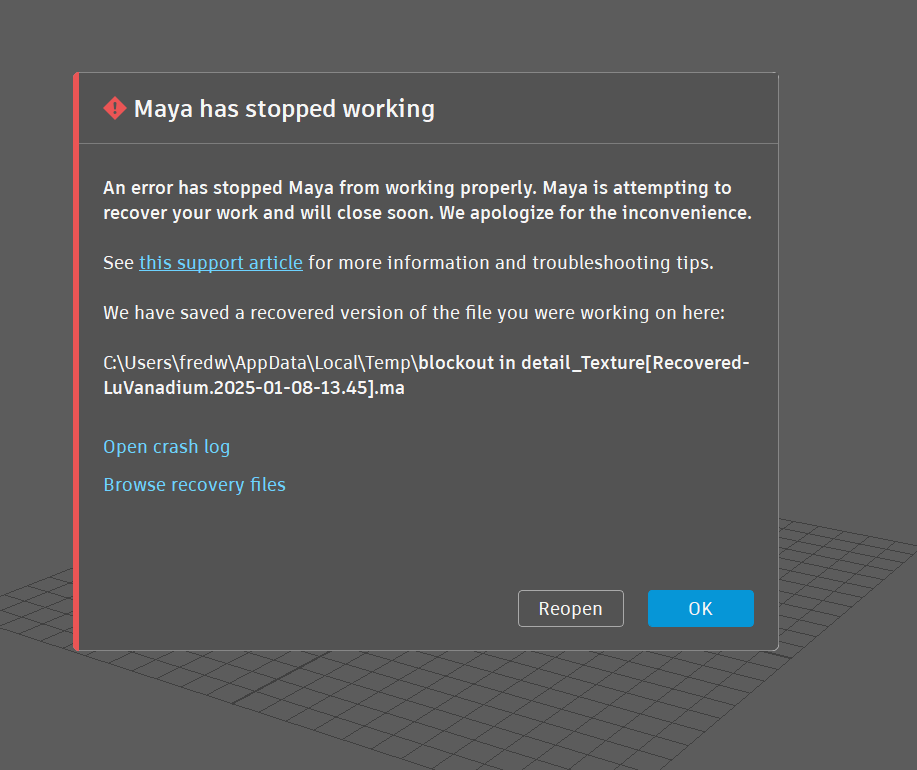The height and width of the screenshot is (770, 917).
Task: Browse recovery files
Action: (194, 485)
